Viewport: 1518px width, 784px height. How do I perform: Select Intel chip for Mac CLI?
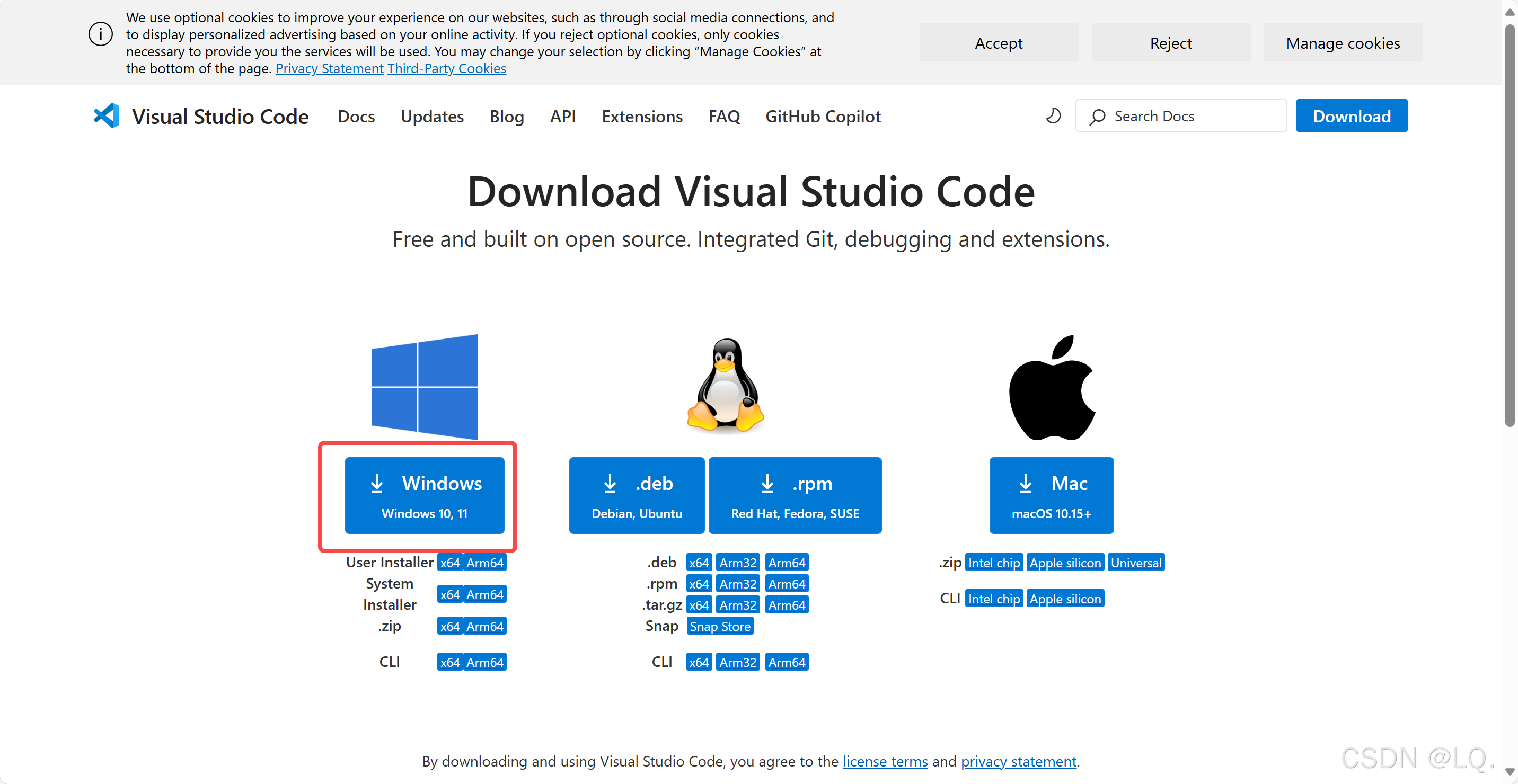click(x=994, y=599)
